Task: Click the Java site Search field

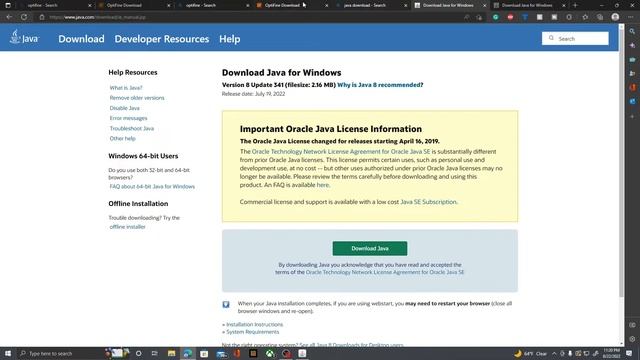Action: (x=575, y=38)
